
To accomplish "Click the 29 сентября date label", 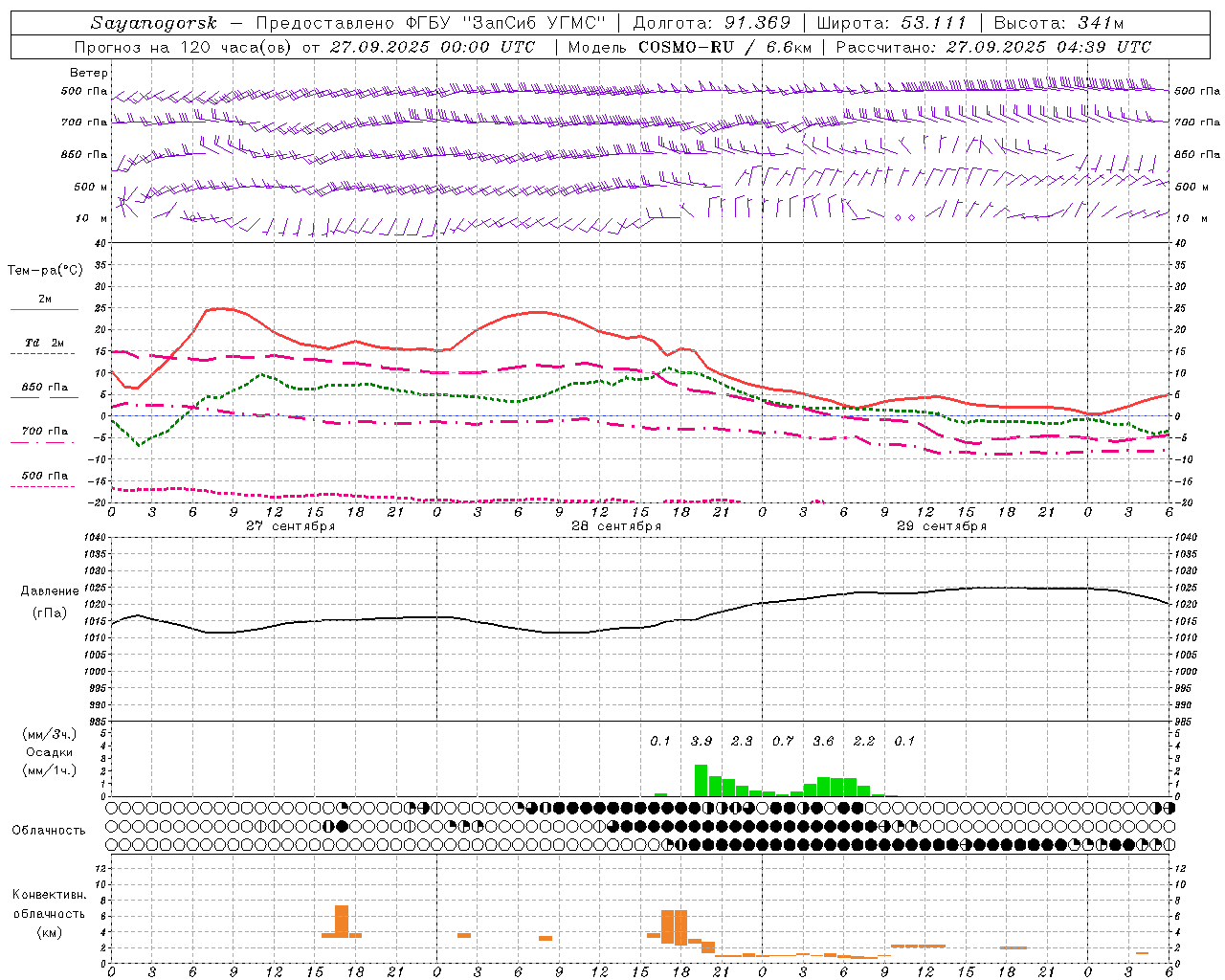I will pos(942,526).
